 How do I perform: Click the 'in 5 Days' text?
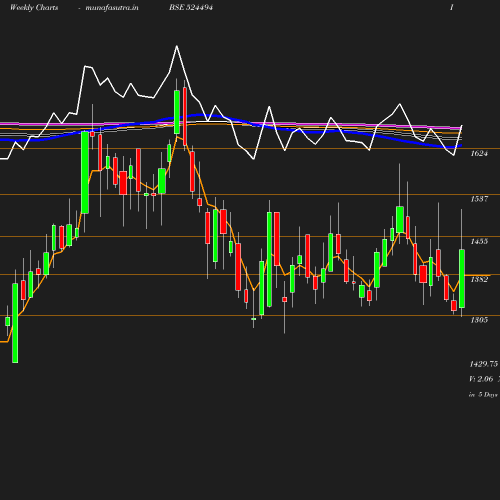click(x=483, y=395)
